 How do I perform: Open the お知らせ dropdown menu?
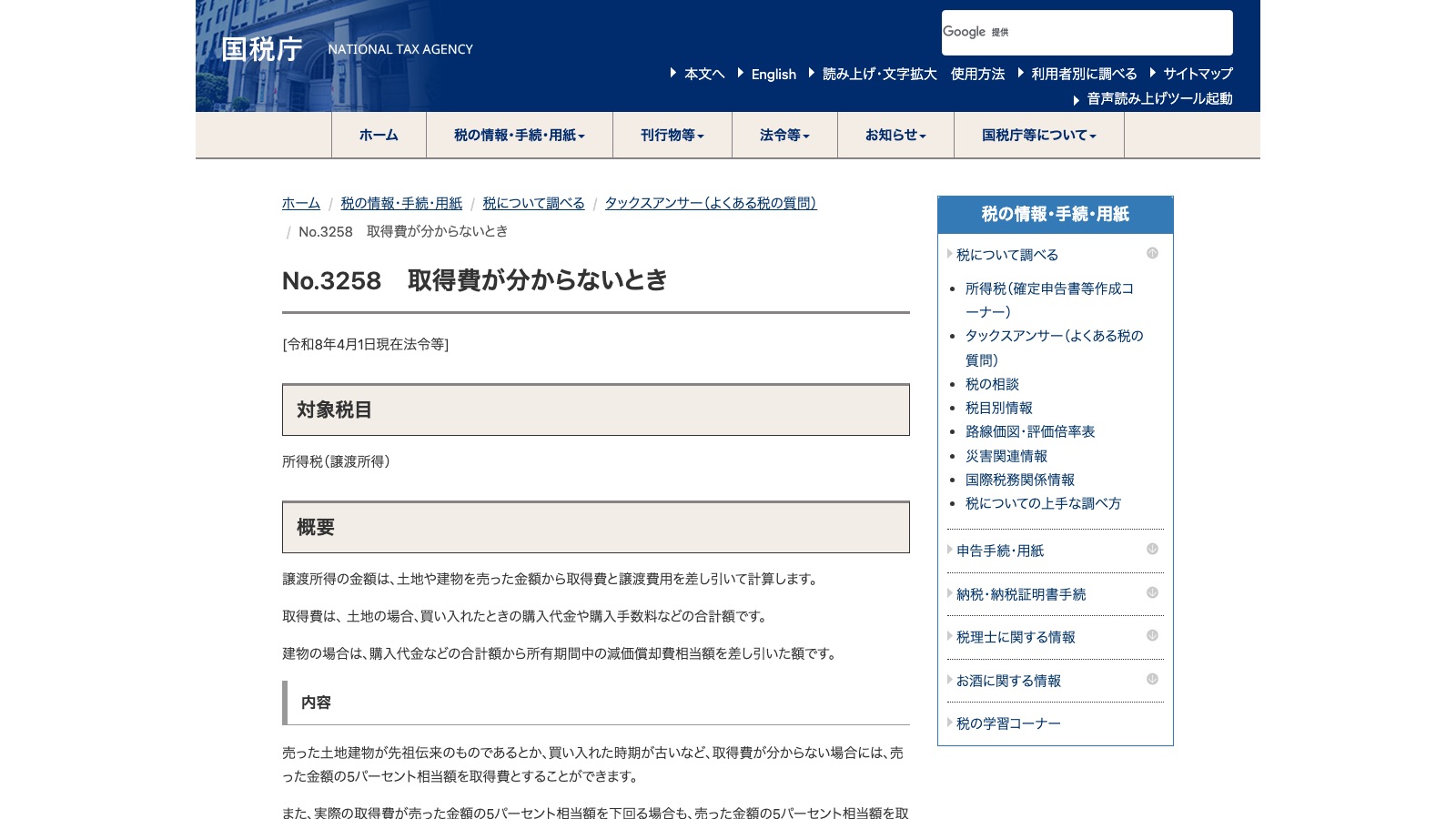tap(895, 135)
